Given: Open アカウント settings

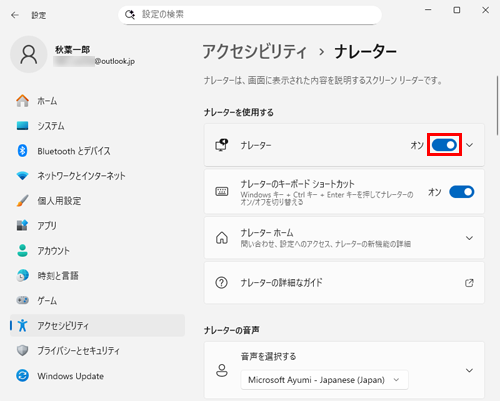Looking at the screenshot, I should (x=97, y=251).
